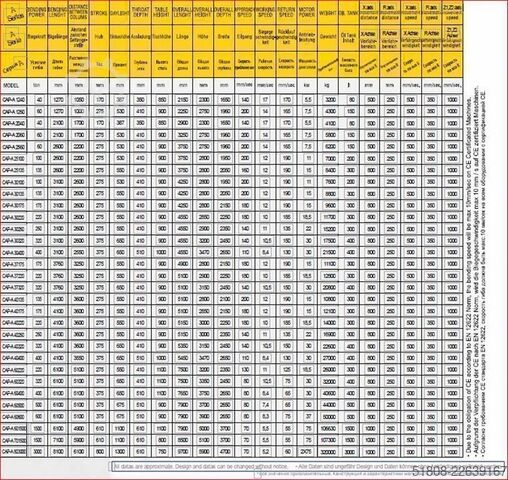Click the weight value 44000
508x480 pixels.
[330, 405]
